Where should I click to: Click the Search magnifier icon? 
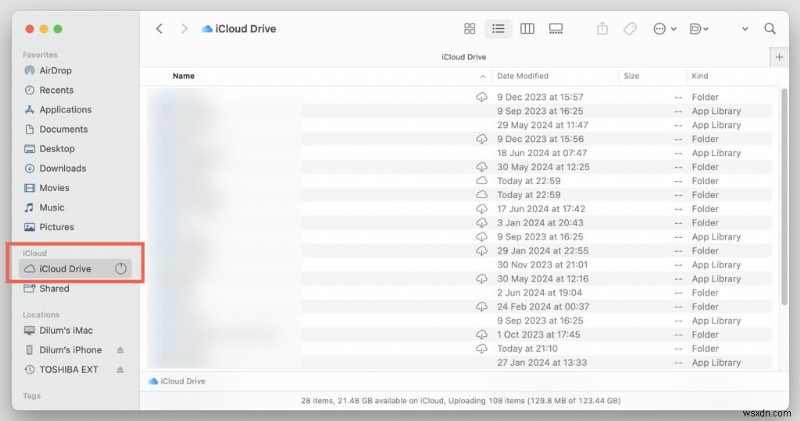pos(770,29)
